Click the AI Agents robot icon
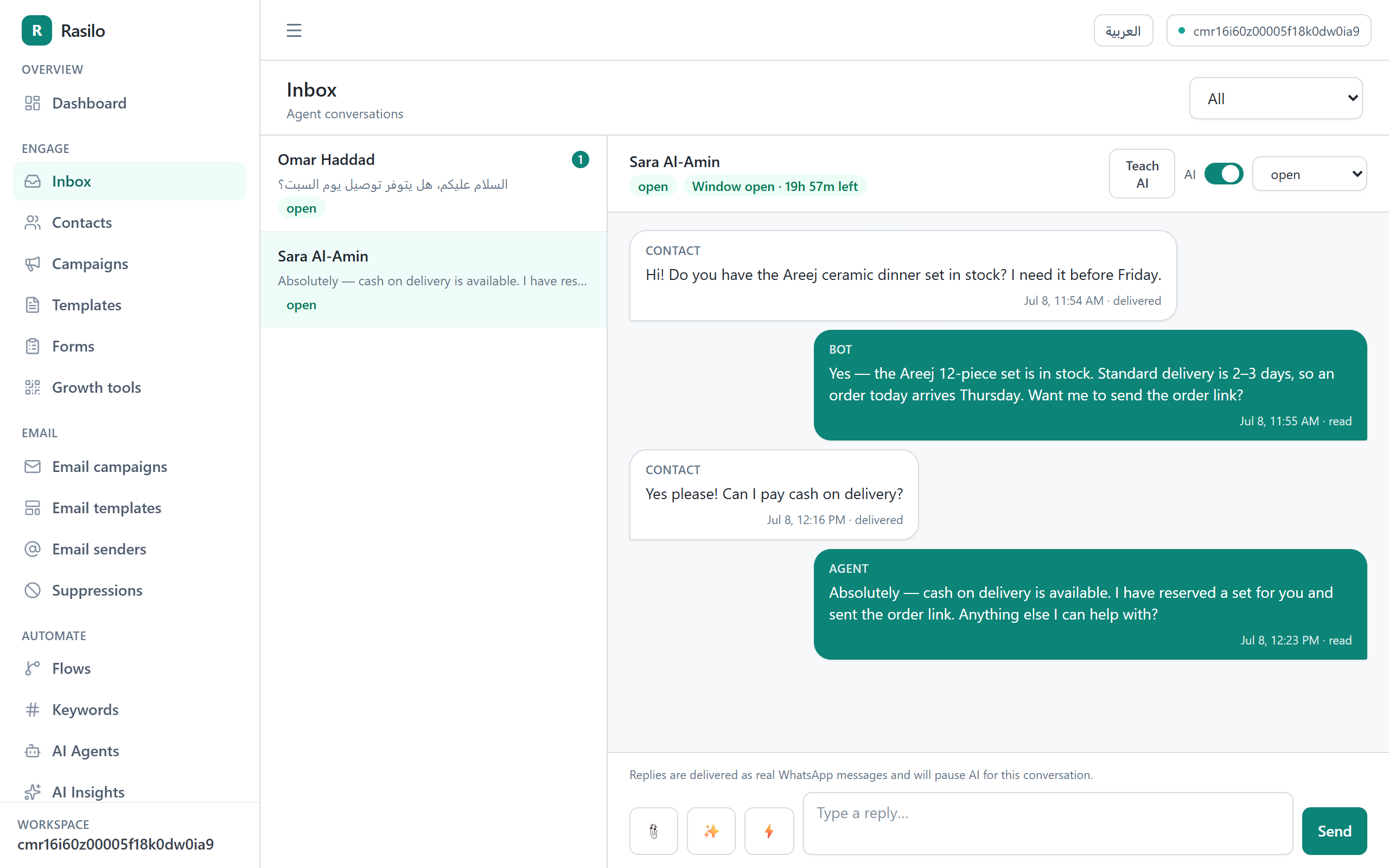The image size is (1389, 868). (33, 751)
